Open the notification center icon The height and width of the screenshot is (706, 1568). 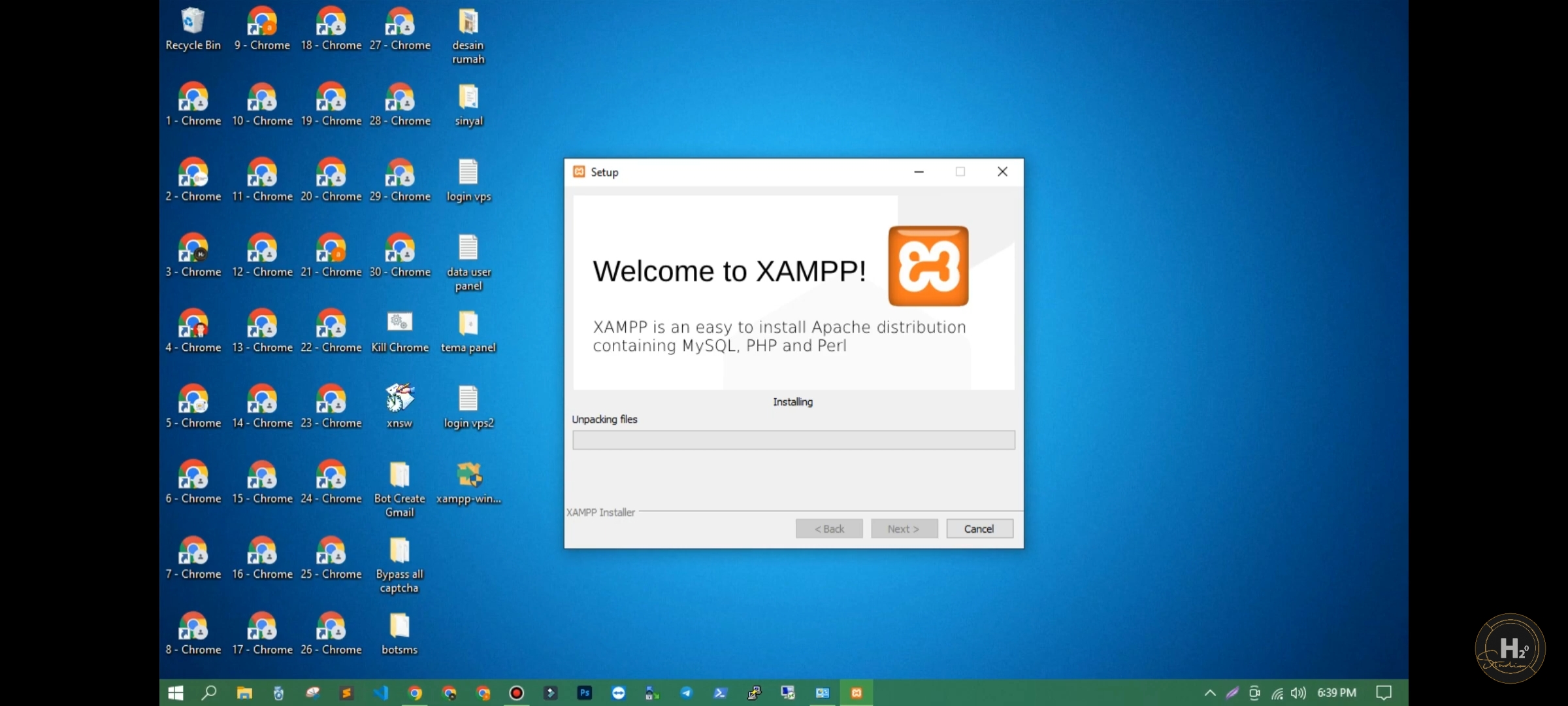click(x=1384, y=693)
